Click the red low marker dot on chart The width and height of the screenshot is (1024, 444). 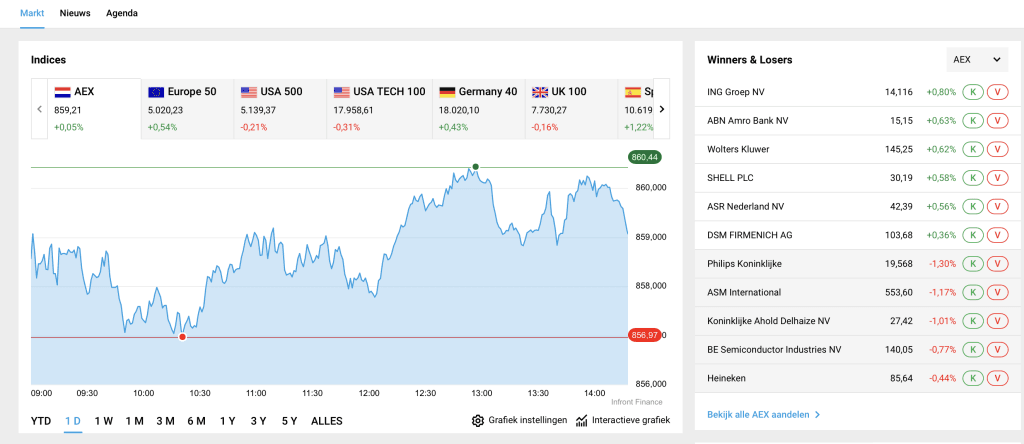[x=182, y=337]
